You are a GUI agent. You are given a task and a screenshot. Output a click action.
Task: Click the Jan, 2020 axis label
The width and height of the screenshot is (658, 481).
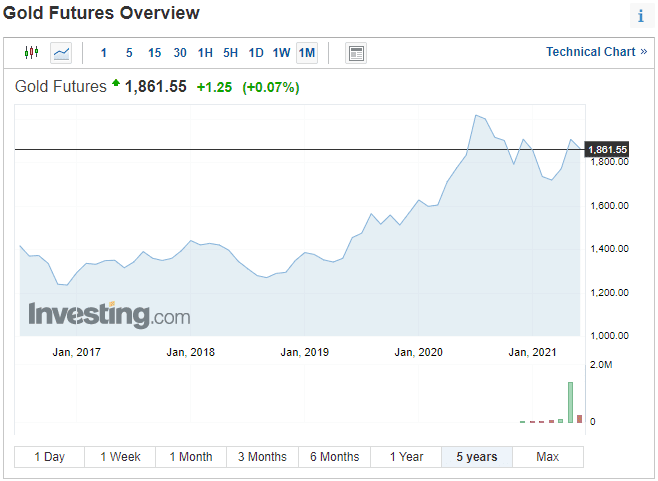(418, 352)
